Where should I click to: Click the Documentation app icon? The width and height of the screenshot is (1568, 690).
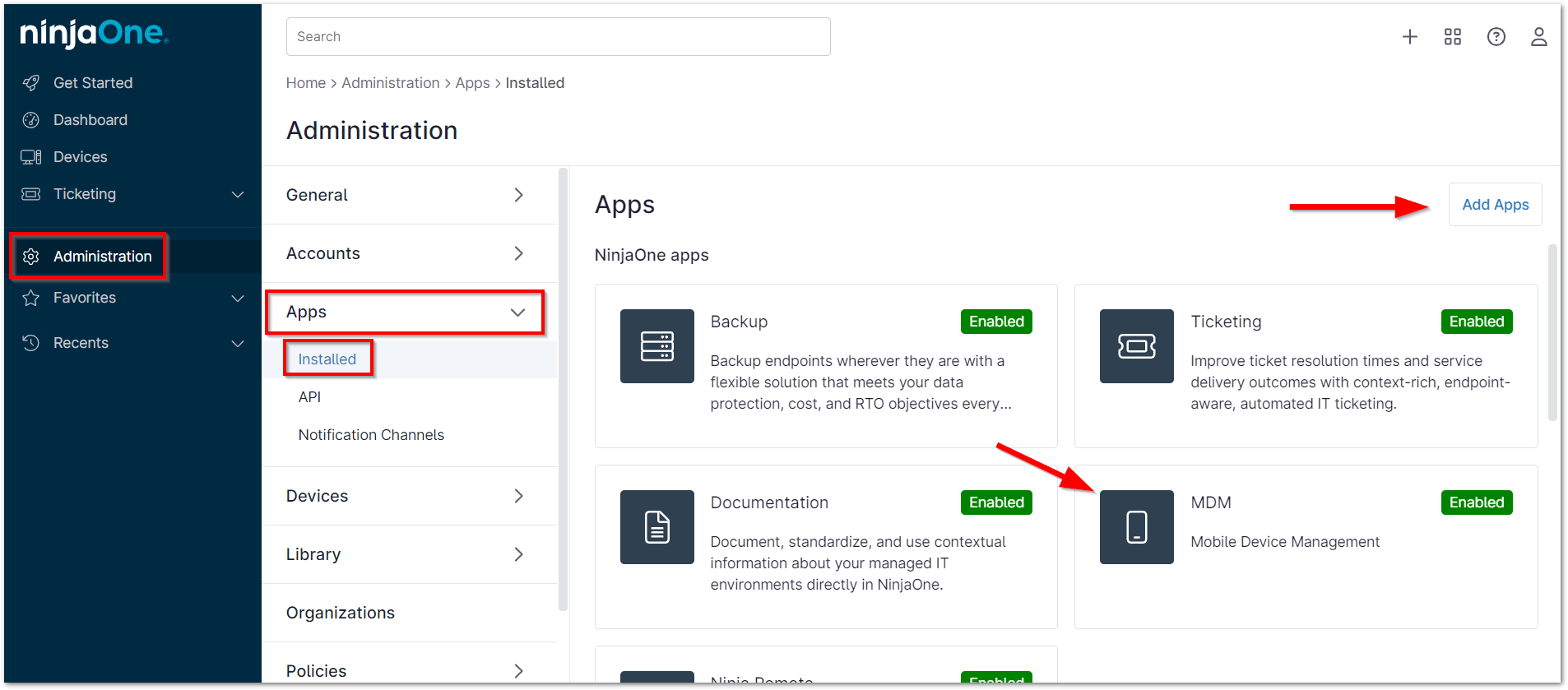coord(656,527)
